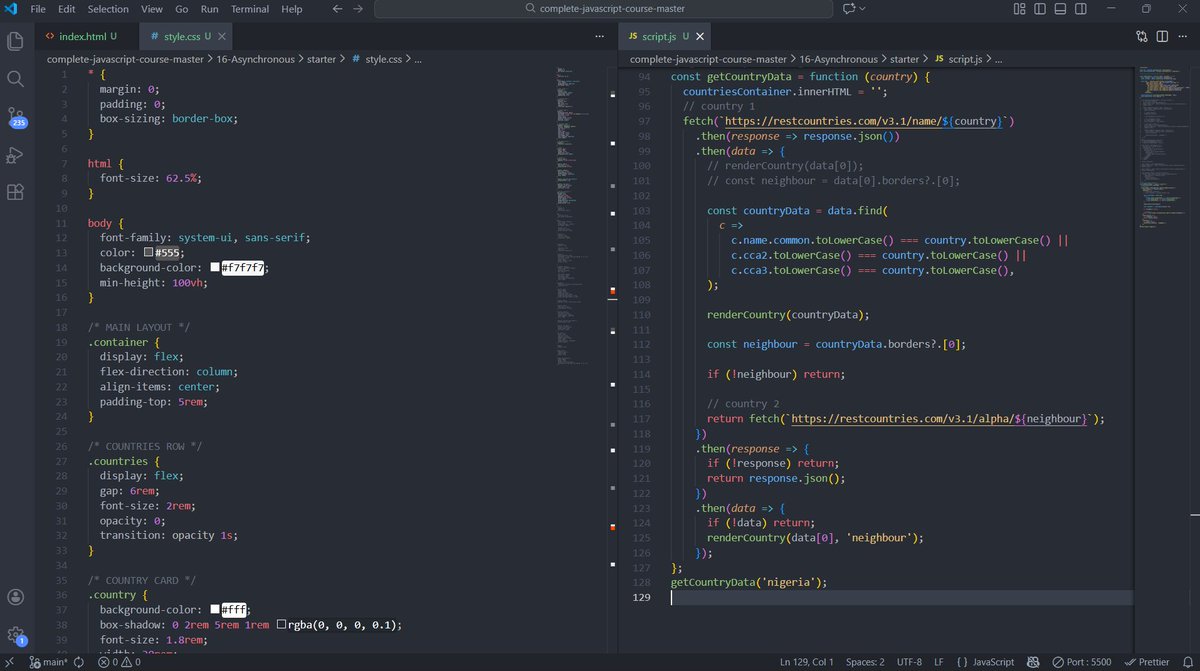Expand script.js breadcrumb segment
The width and height of the screenshot is (1200, 671).
pyautogui.click(x=966, y=59)
